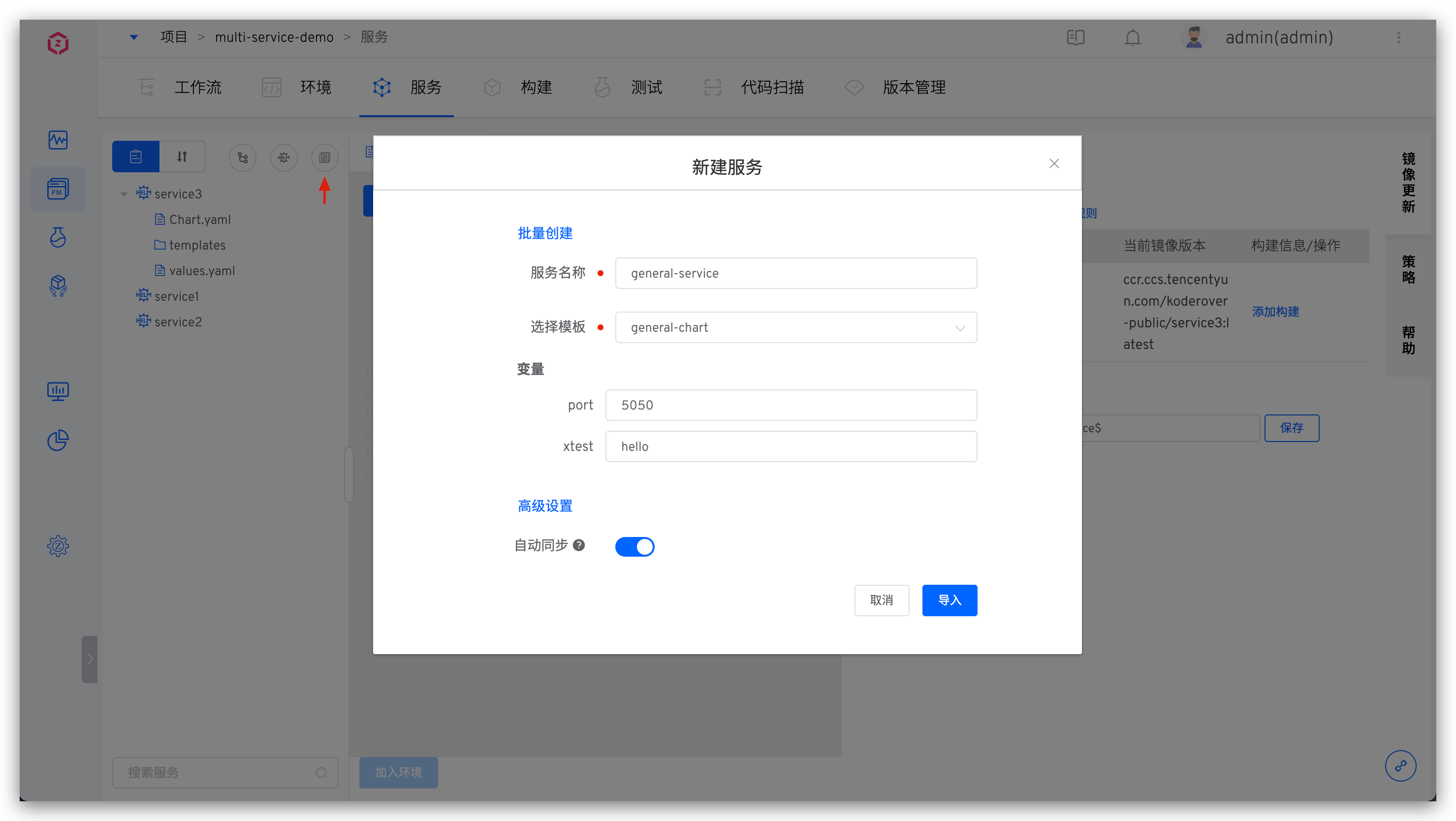Collapse the service3 tree item
The width and height of the screenshot is (1456, 821).
click(x=125, y=194)
